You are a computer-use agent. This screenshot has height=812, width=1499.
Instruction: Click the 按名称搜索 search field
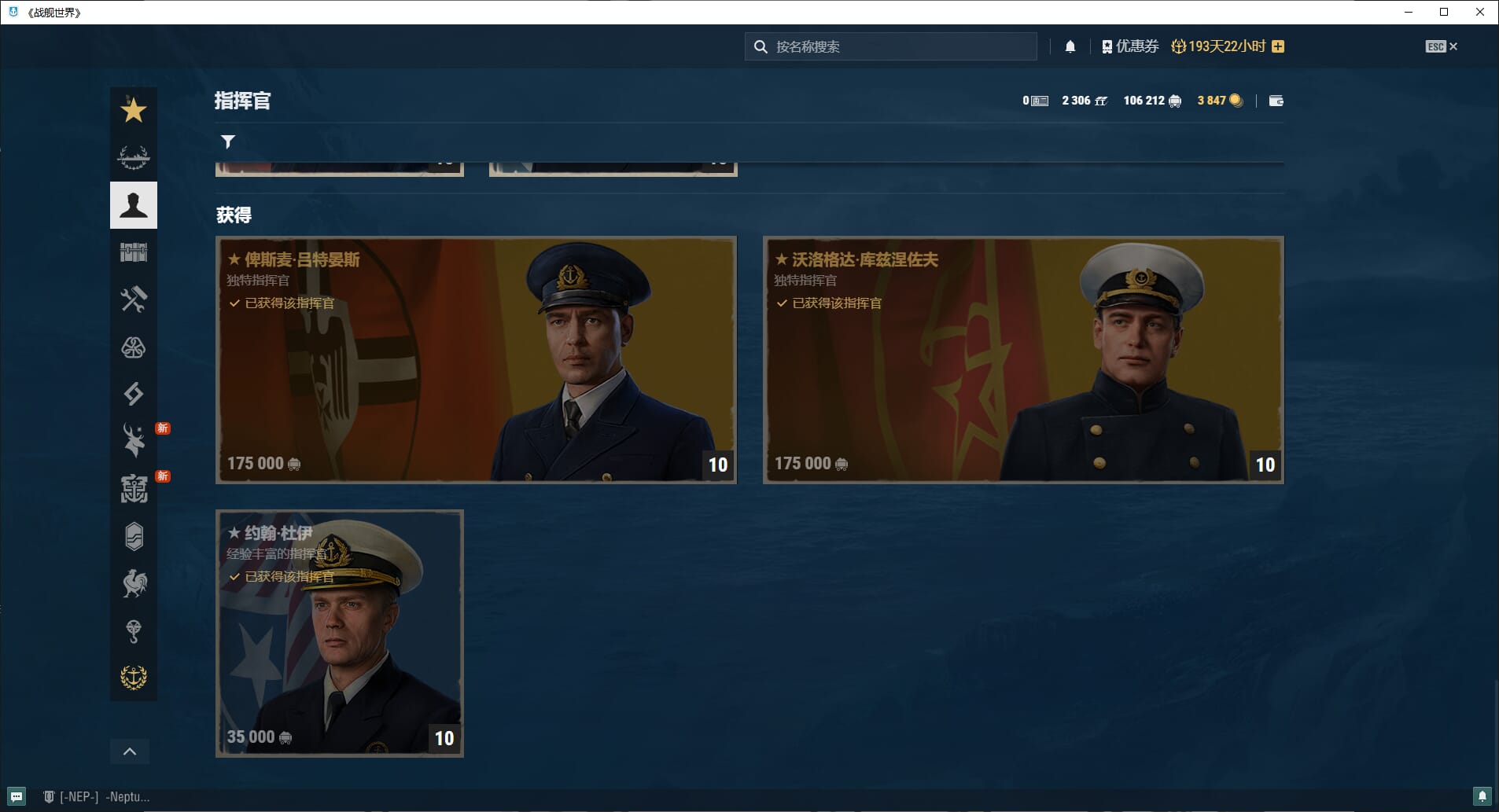[891, 46]
